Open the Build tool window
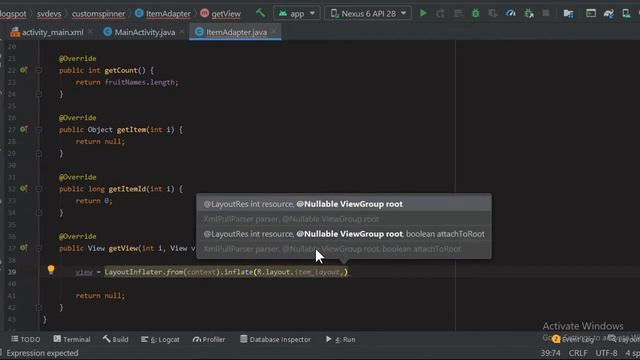The width and height of the screenshot is (640, 360). 116,339
